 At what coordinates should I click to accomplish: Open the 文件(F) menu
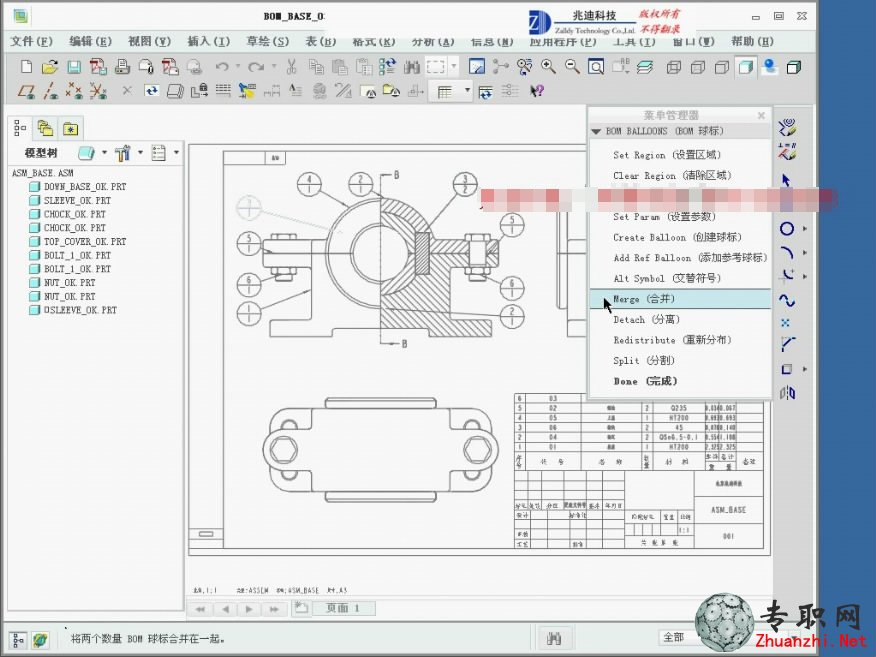(31, 41)
